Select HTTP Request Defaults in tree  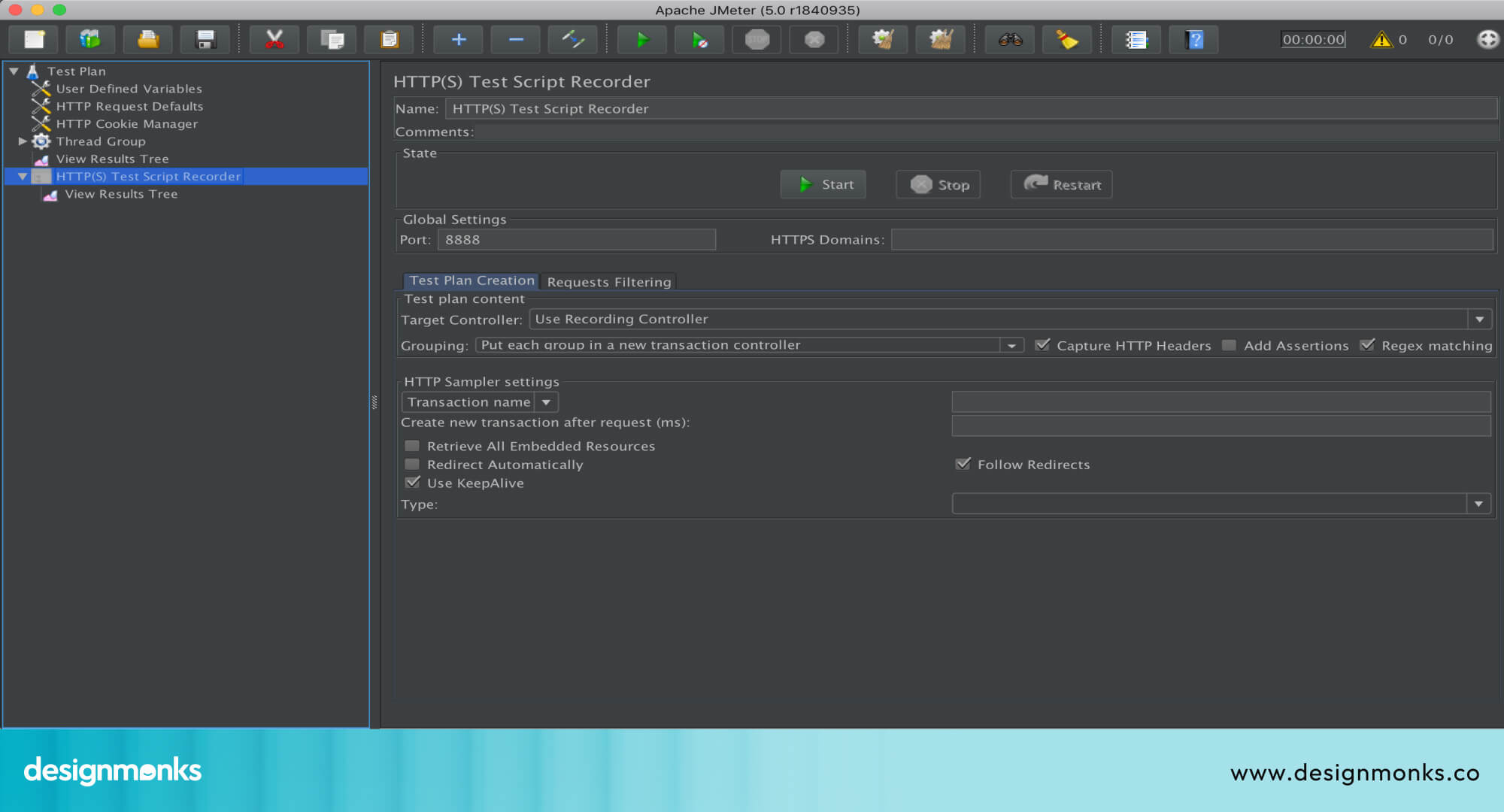(129, 106)
